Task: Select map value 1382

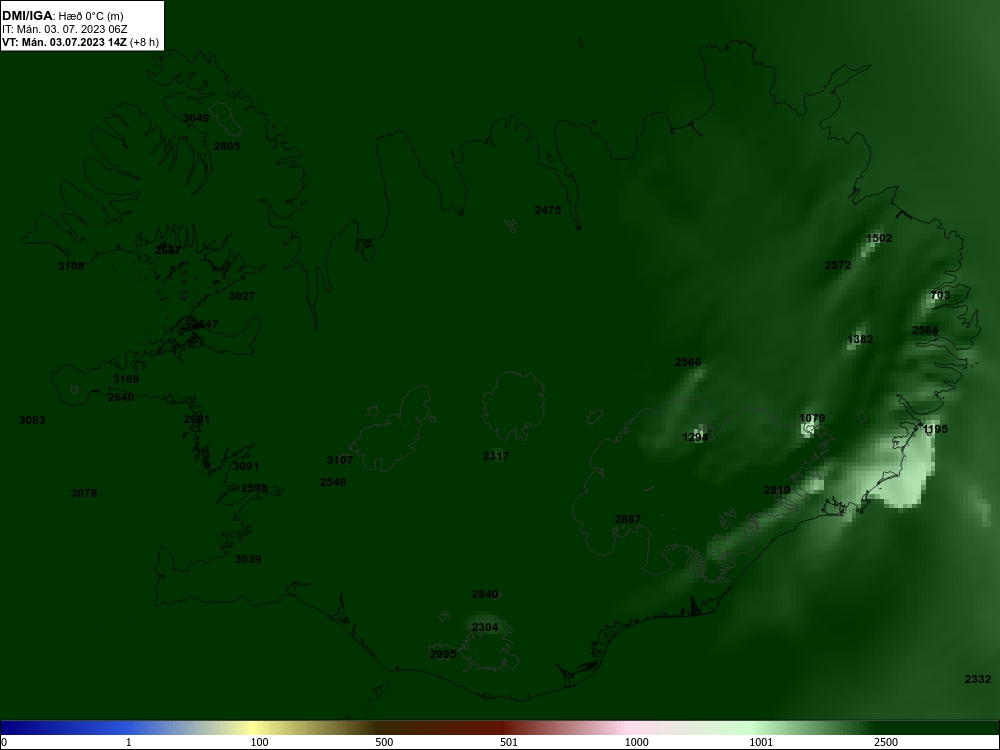Action: (x=860, y=339)
